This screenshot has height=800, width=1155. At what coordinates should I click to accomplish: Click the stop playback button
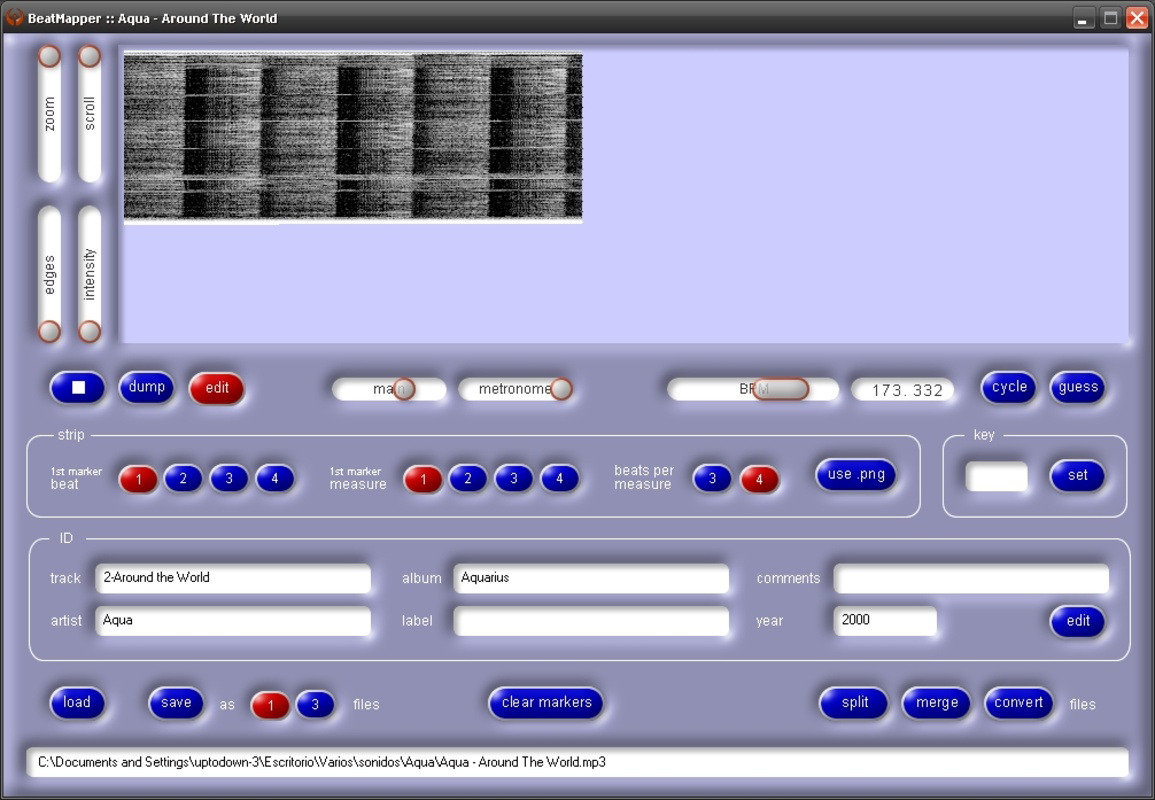coord(77,387)
